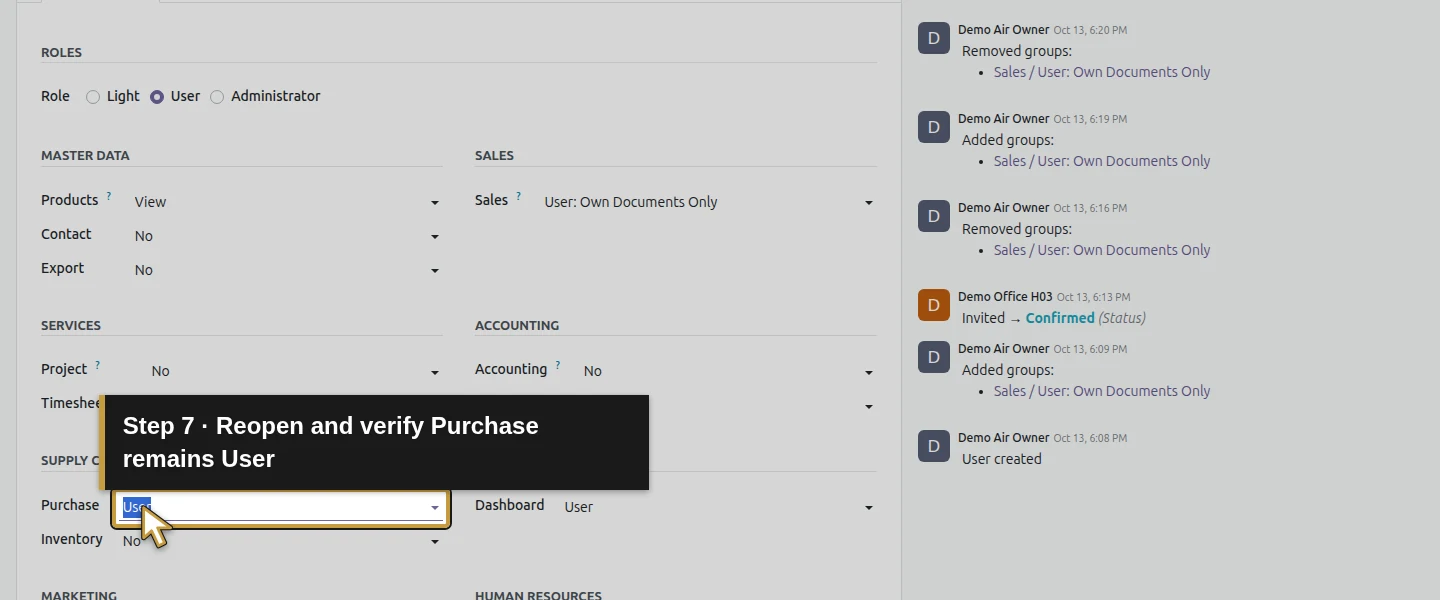The height and width of the screenshot is (600, 1440).
Task: Click the Products field help question mark
Action: click(x=109, y=196)
